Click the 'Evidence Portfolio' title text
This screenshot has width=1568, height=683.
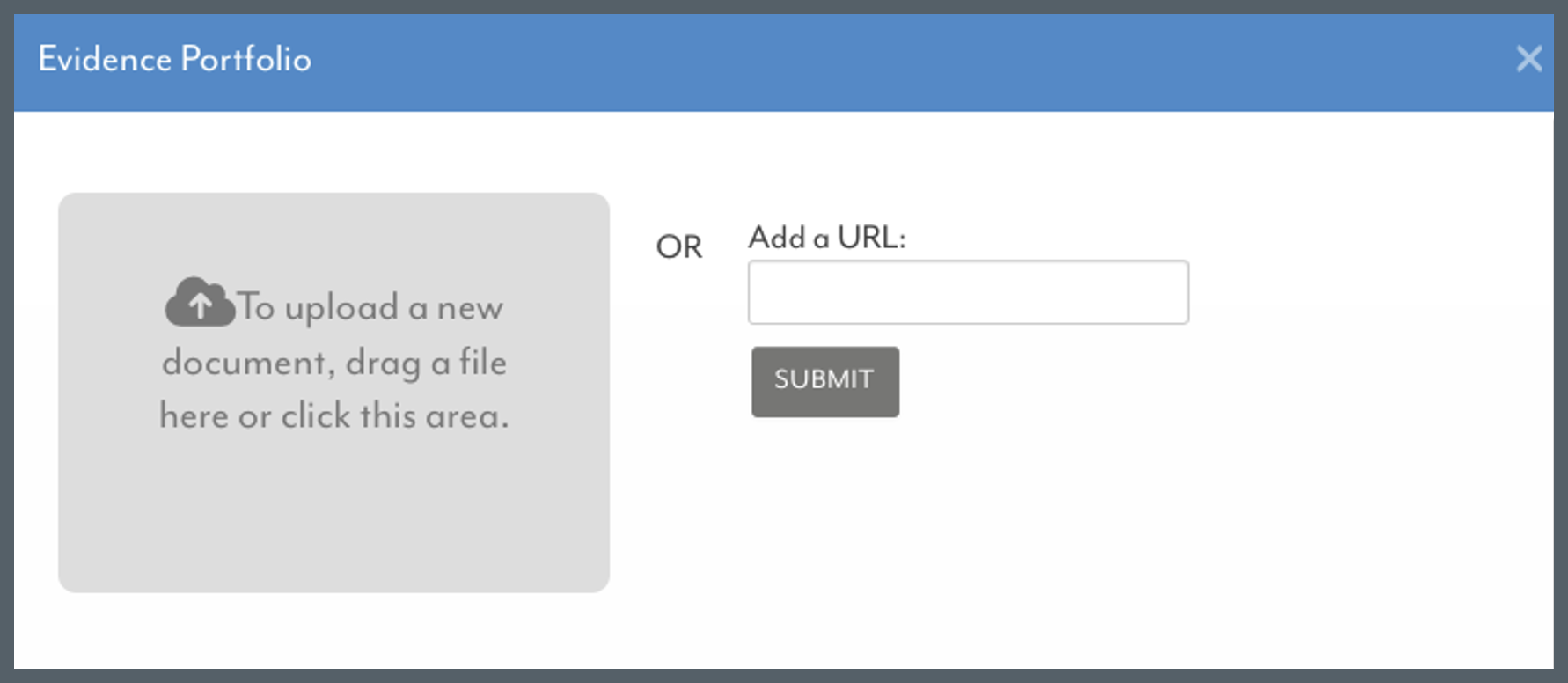[x=174, y=59]
